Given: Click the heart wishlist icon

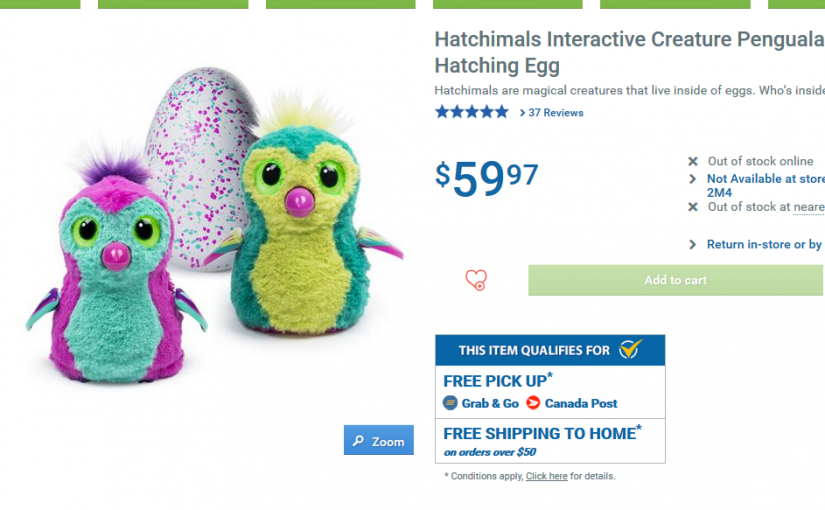Looking at the screenshot, I should (476, 280).
